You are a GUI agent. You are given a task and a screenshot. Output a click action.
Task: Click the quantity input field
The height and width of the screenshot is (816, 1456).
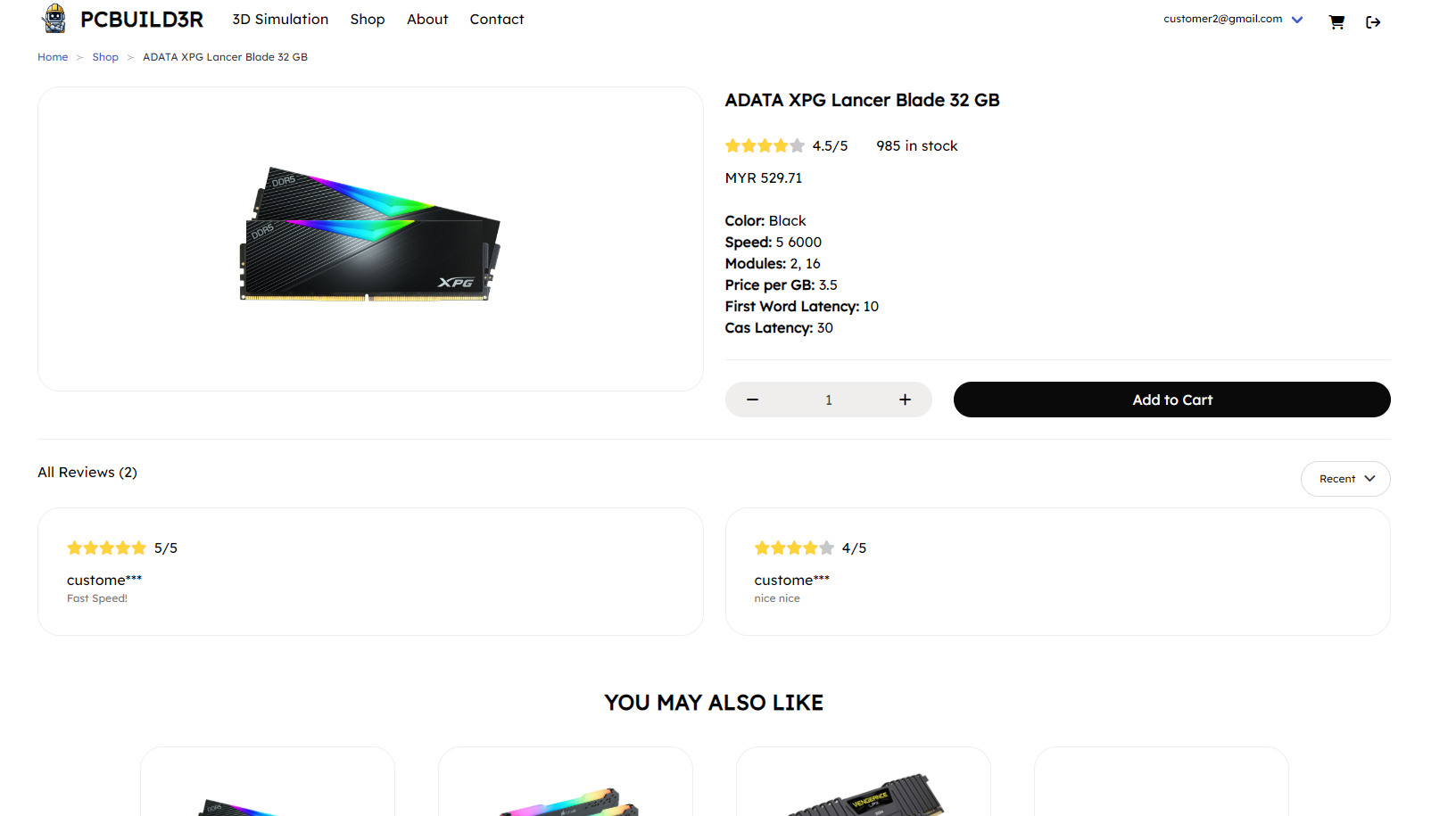click(x=828, y=400)
